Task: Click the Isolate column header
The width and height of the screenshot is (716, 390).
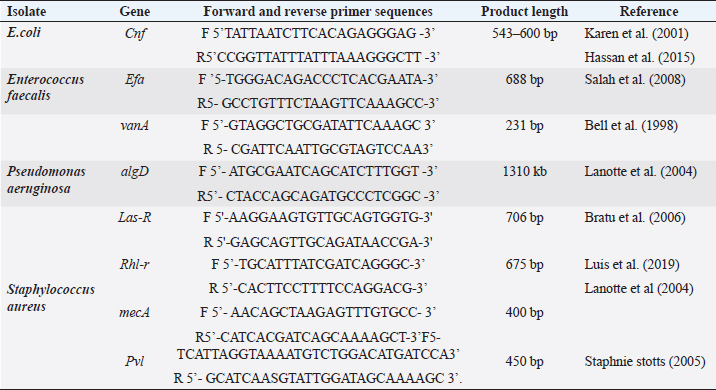Action: coord(26,11)
